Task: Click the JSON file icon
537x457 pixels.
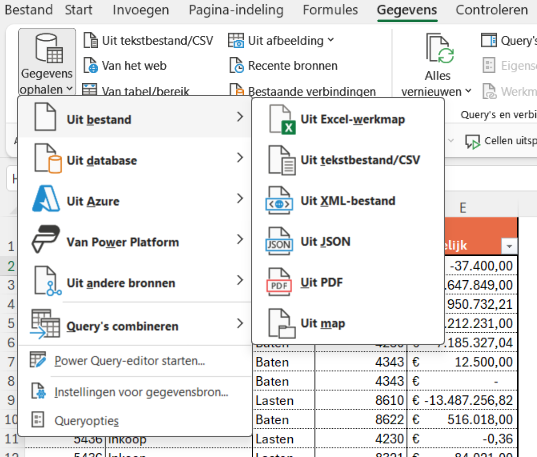Action: tap(279, 242)
